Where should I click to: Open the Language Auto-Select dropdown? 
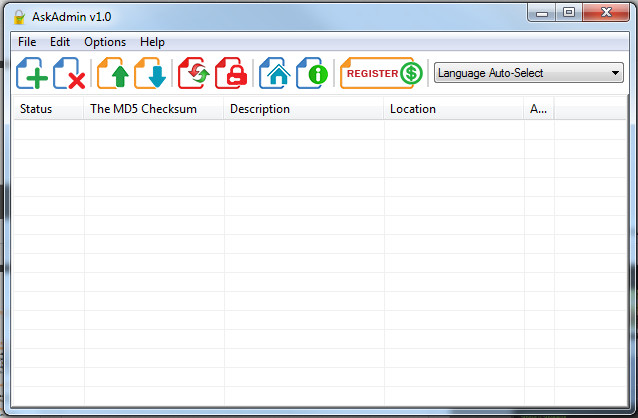coord(529,73)
